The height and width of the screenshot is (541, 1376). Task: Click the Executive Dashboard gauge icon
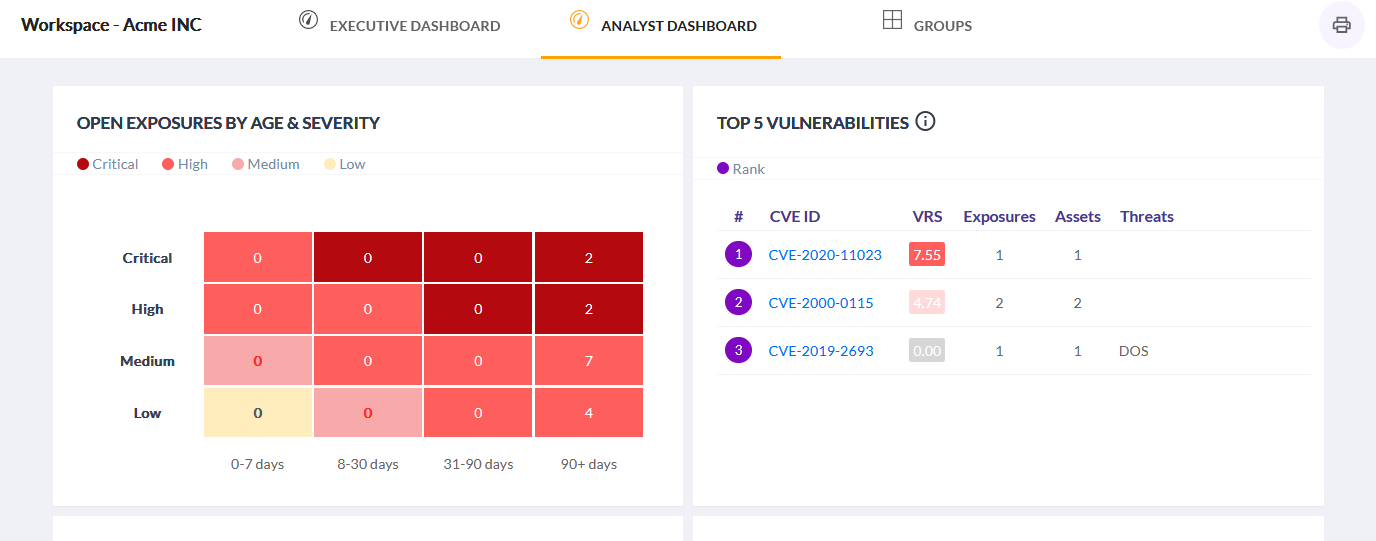tap(308, 20)
